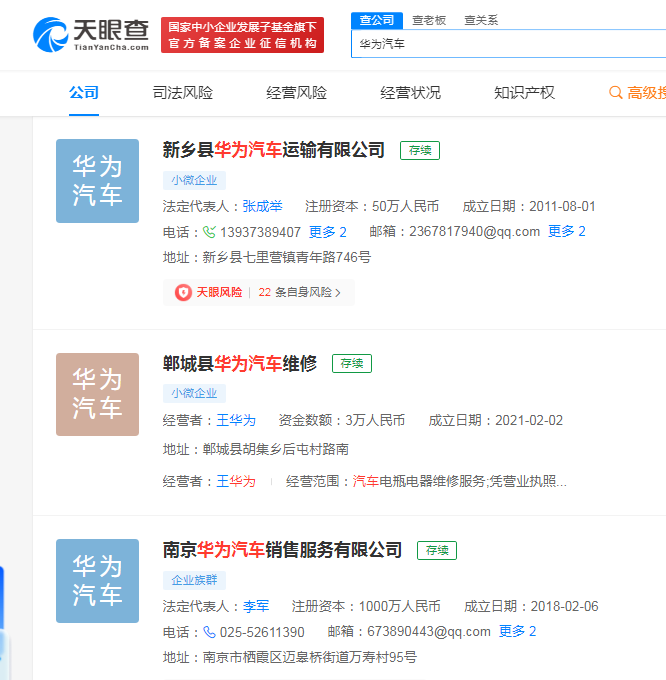Click the 新乡县华为汽车运输有限公司 logo tile

coord(98,181)
